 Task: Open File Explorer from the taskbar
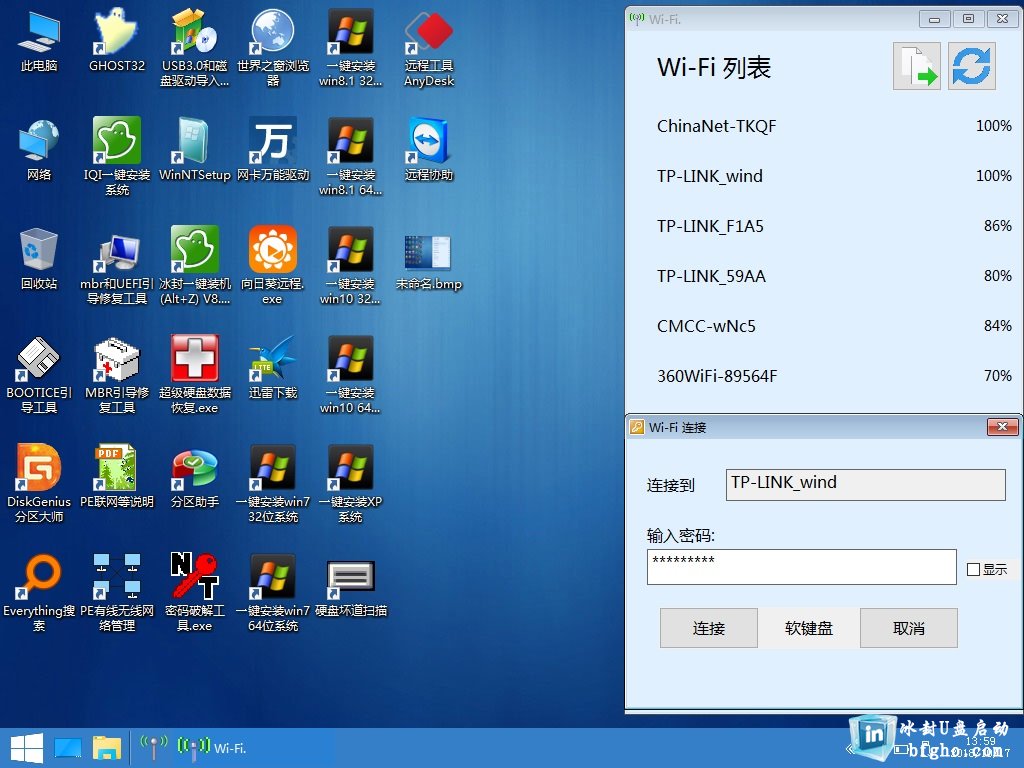106,748
